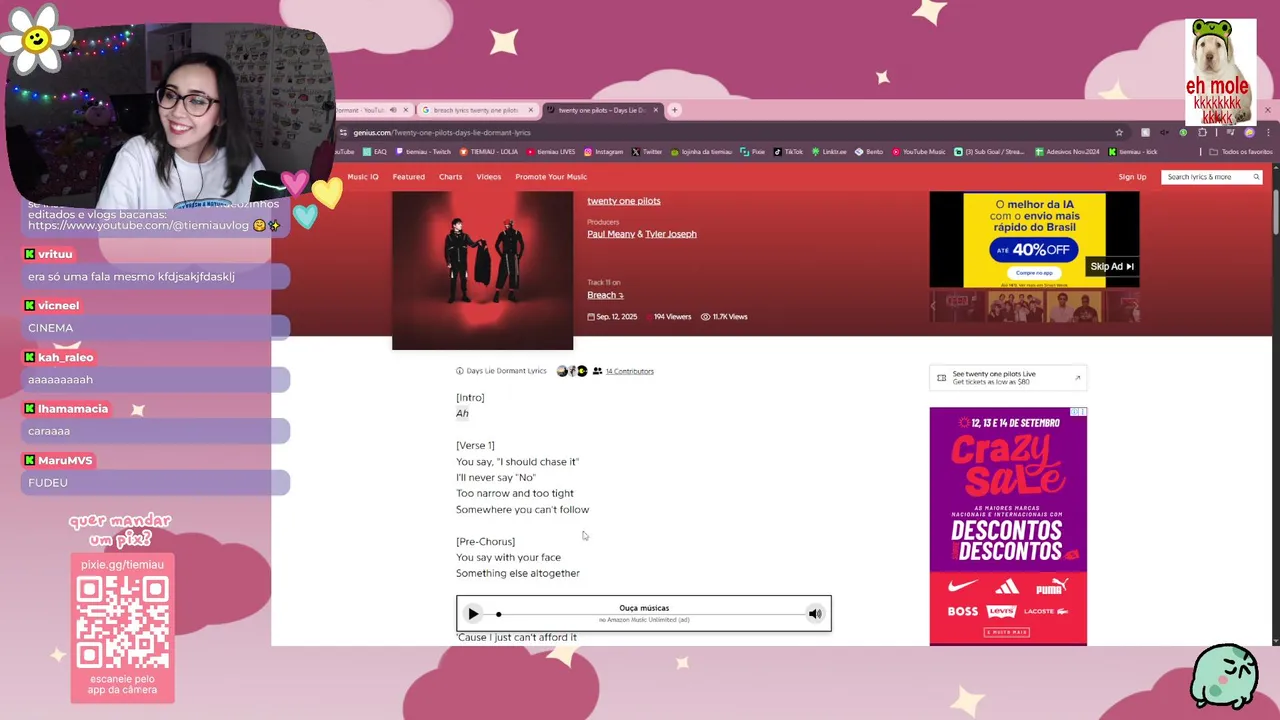Close the breach lyrics Google tab

pyautogui.click(x=530, y=110)
